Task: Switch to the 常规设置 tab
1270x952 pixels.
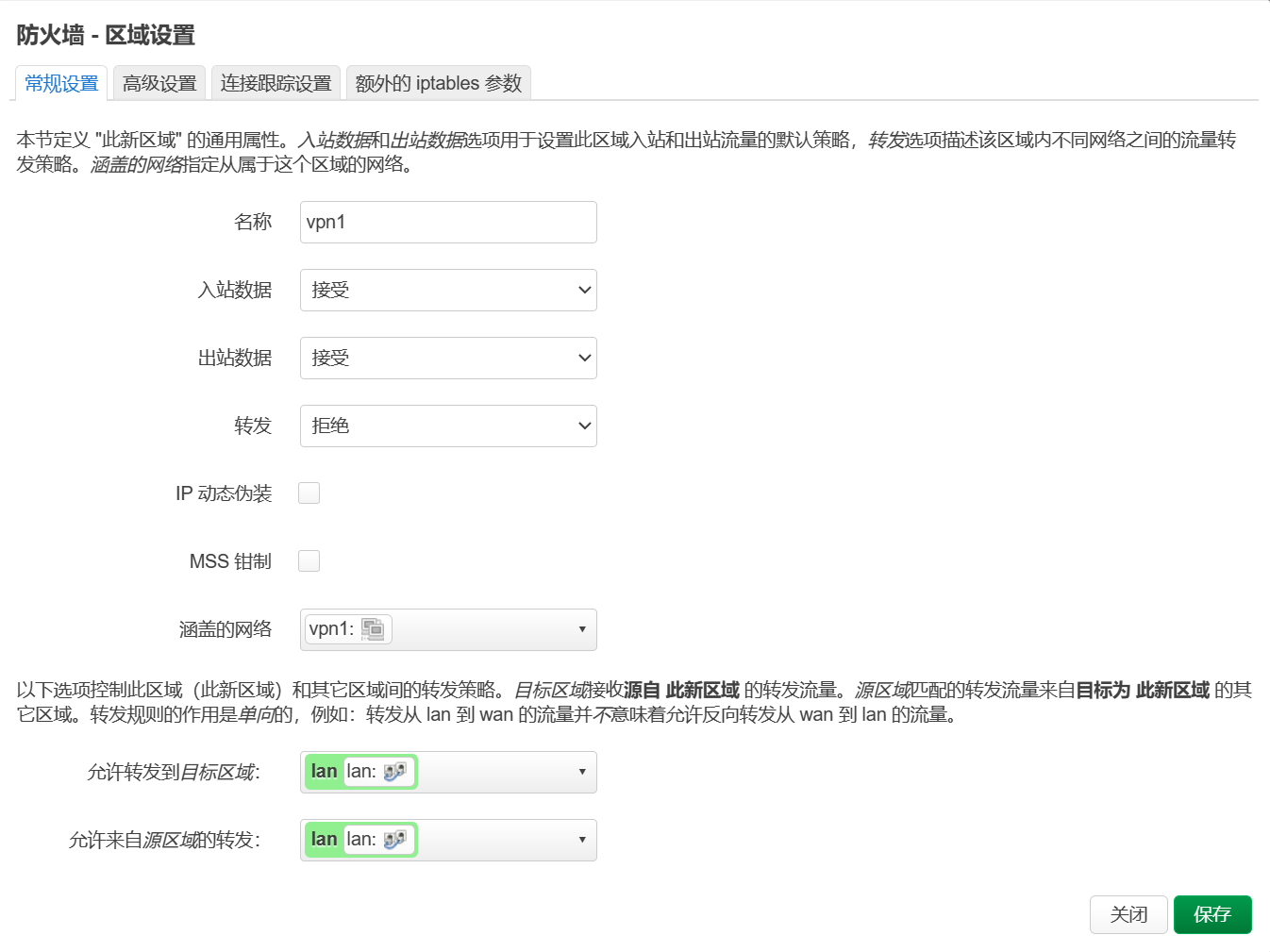Action: tap(61, 83)
